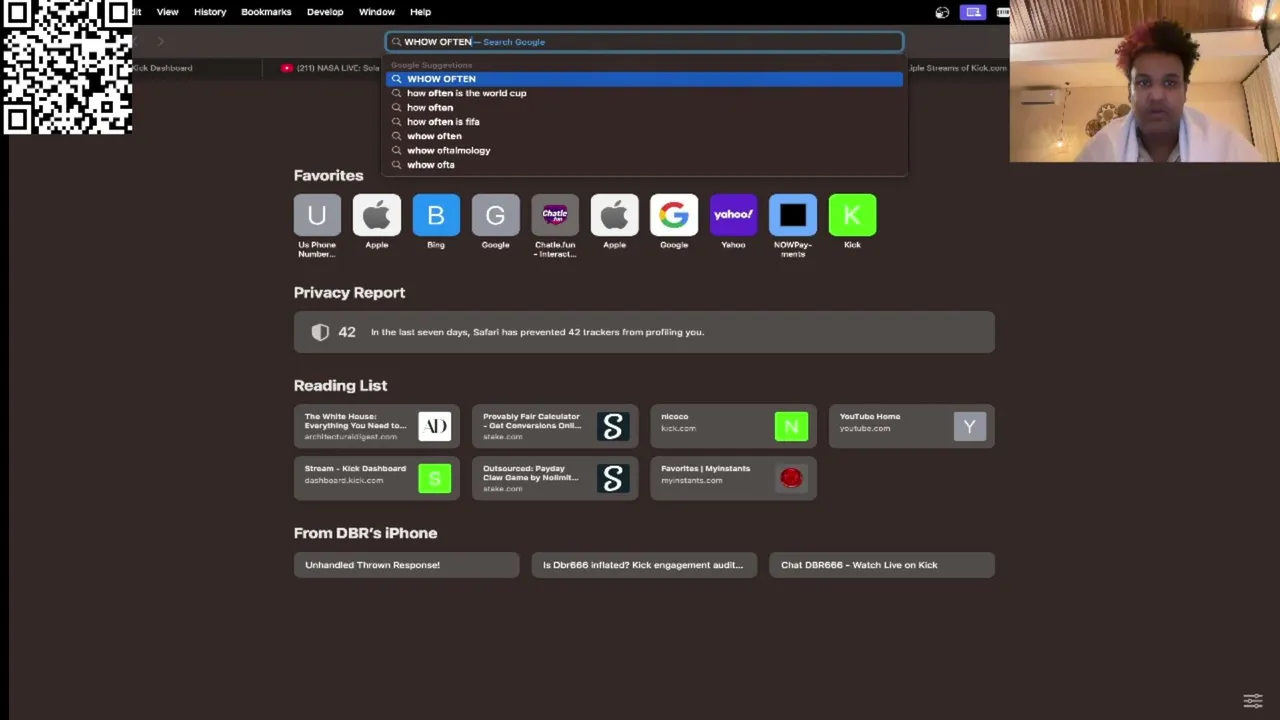Open the Yahoo favorite icon
This screenshot has height=720, width=1280.
(x=733, y=215)
